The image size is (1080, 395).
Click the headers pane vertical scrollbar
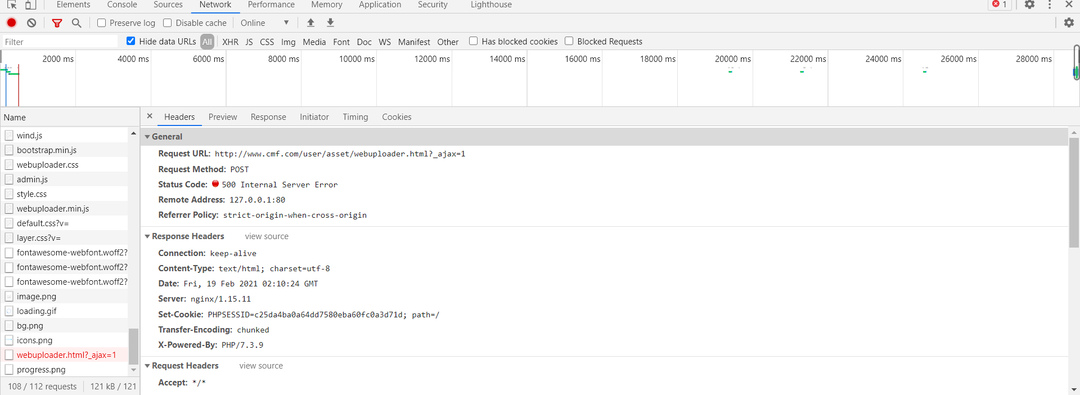(1074, 192)
